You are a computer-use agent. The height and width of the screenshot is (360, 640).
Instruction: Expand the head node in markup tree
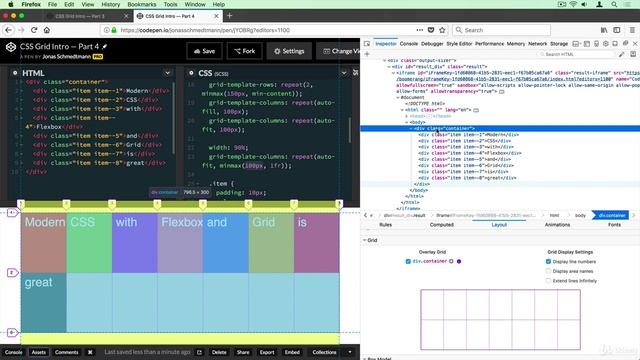(407, 116)
